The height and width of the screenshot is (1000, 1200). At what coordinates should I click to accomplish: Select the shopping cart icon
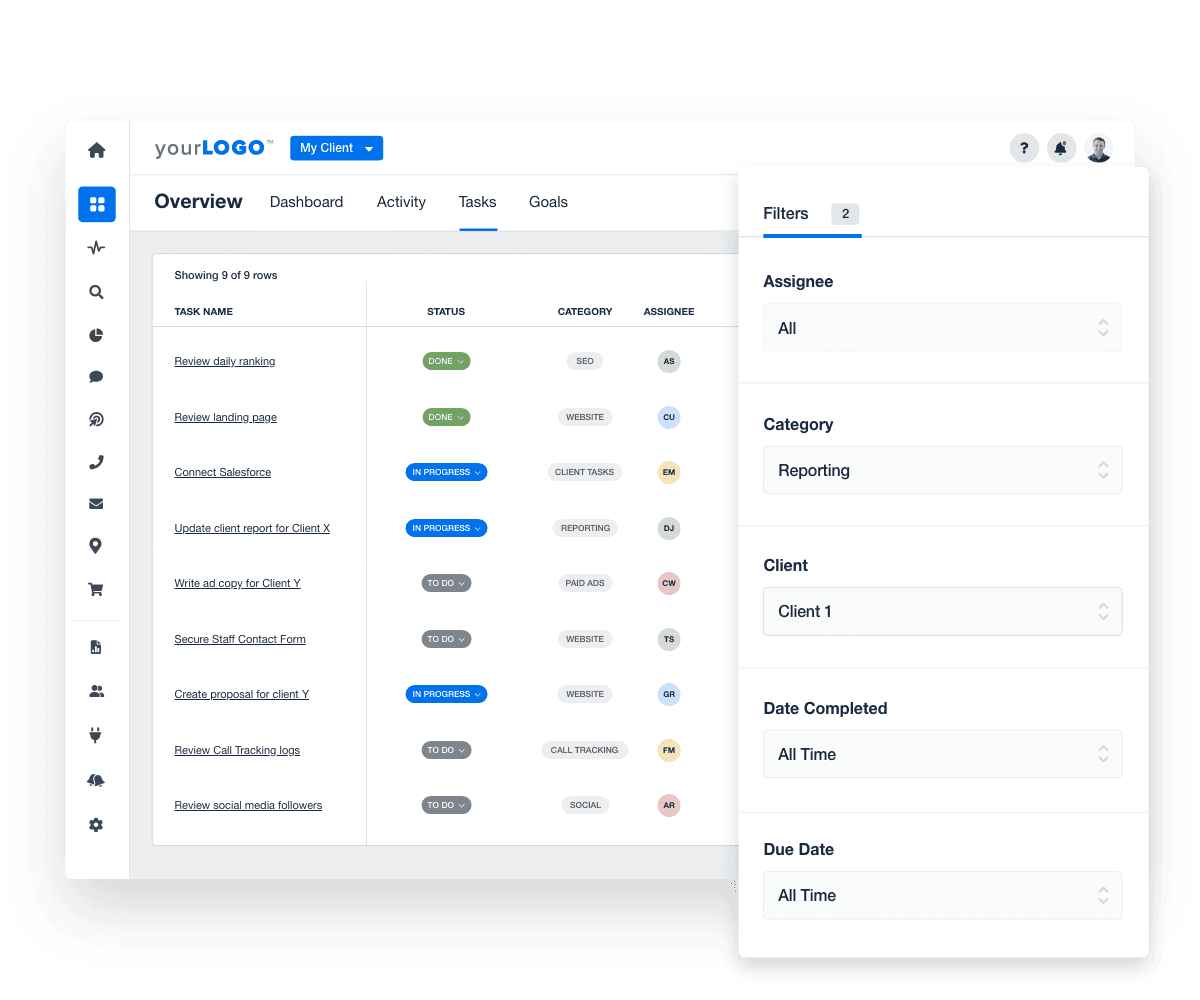(96, 589)
